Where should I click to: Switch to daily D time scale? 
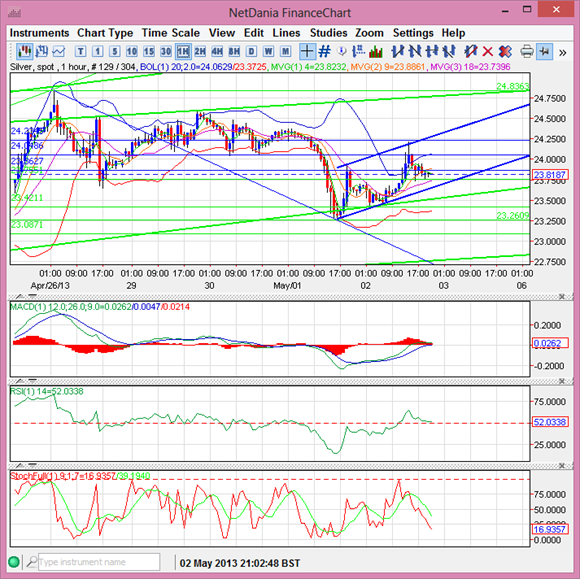[x=251, y=51]
